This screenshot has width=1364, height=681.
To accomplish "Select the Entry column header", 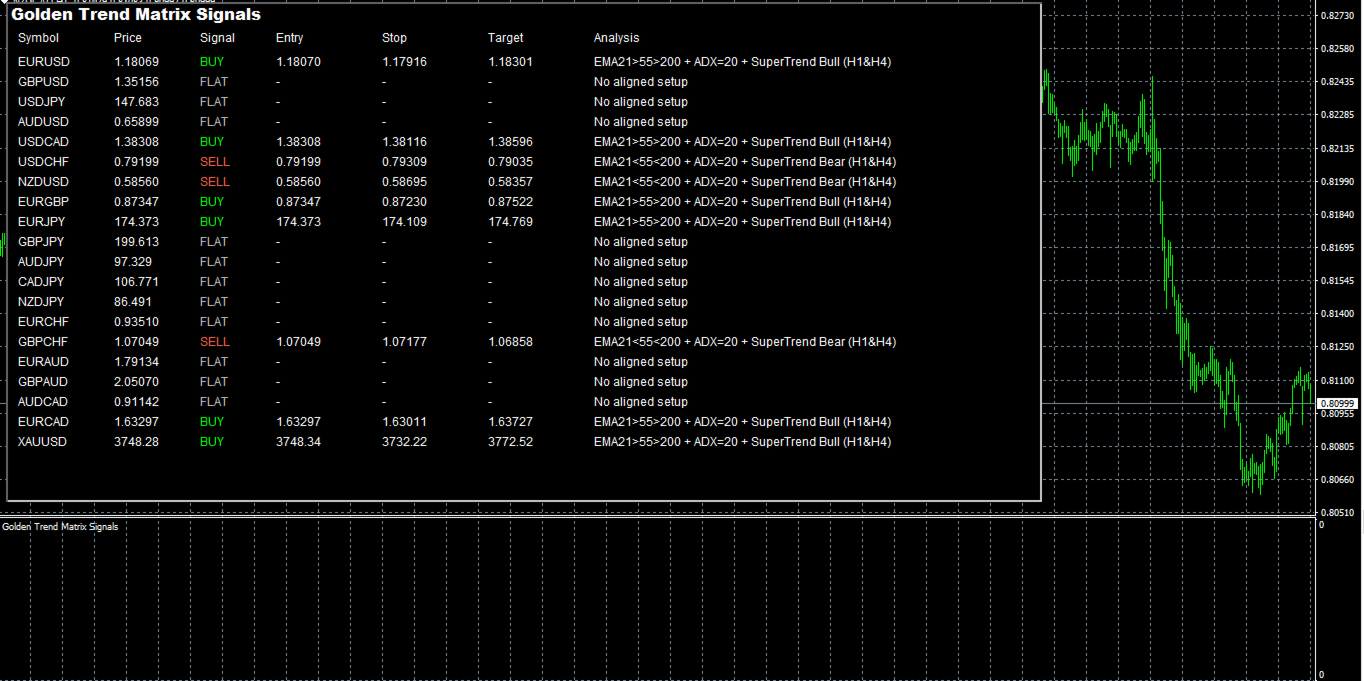I will 289,38.
